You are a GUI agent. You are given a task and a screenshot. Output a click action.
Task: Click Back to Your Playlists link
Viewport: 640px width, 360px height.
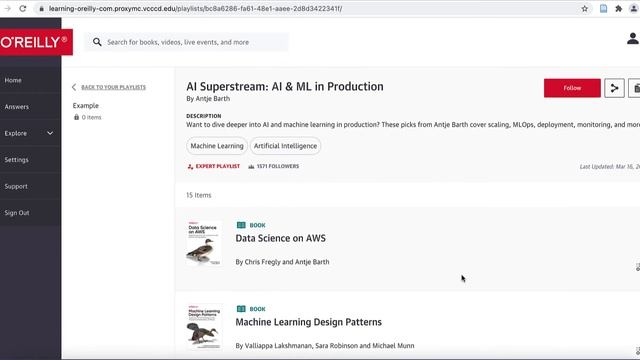pos(113,87)
